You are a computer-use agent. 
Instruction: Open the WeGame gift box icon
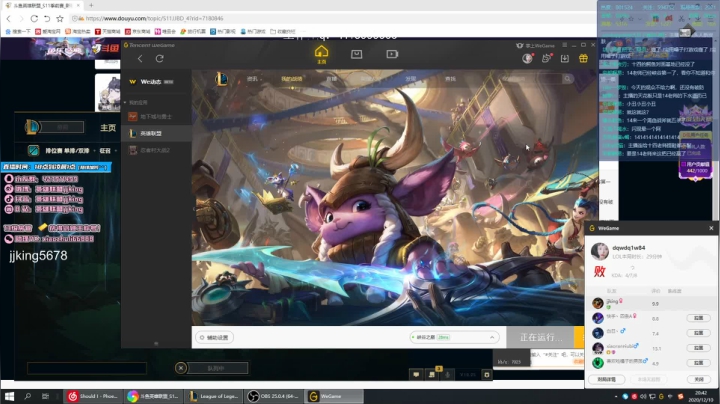pyautogui.click(x=583, y=58)
